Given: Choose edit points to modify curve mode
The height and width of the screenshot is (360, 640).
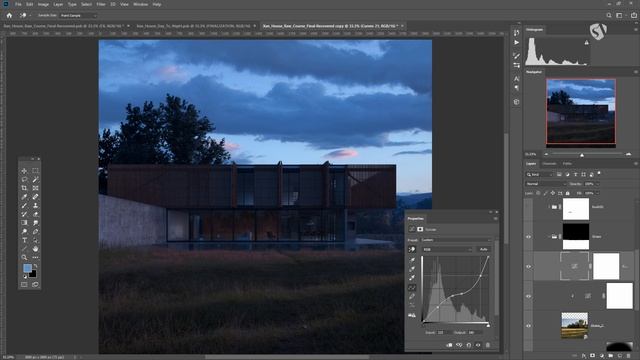Looking at the screenshot, I should click(412, 287).
